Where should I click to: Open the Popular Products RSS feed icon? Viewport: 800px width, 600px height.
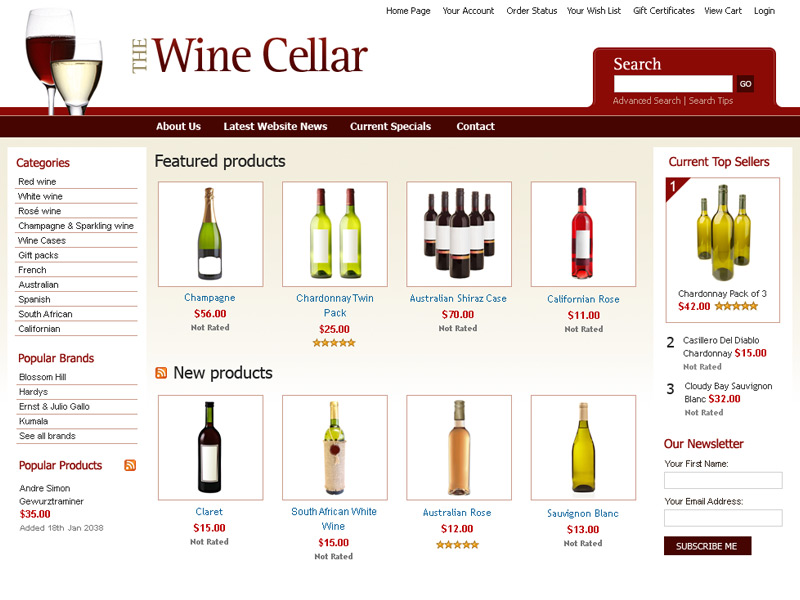[x=130, y=465]
